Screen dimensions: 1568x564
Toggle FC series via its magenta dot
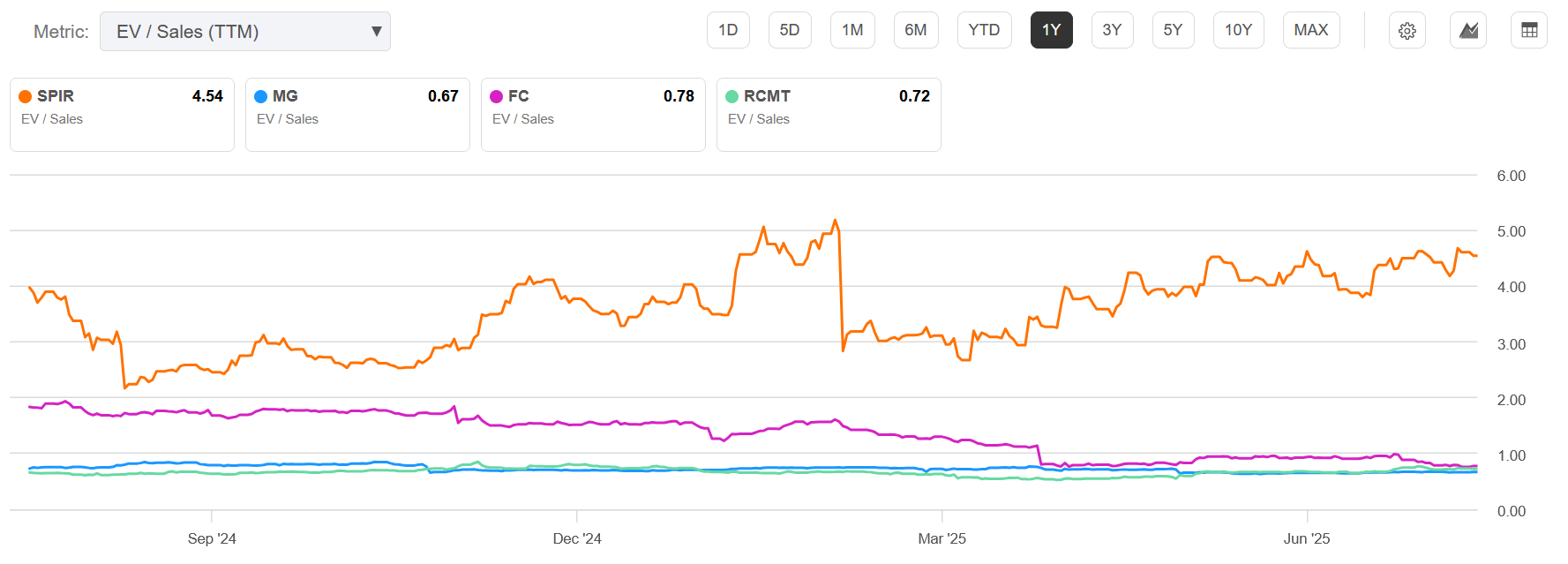pos(497,96)
